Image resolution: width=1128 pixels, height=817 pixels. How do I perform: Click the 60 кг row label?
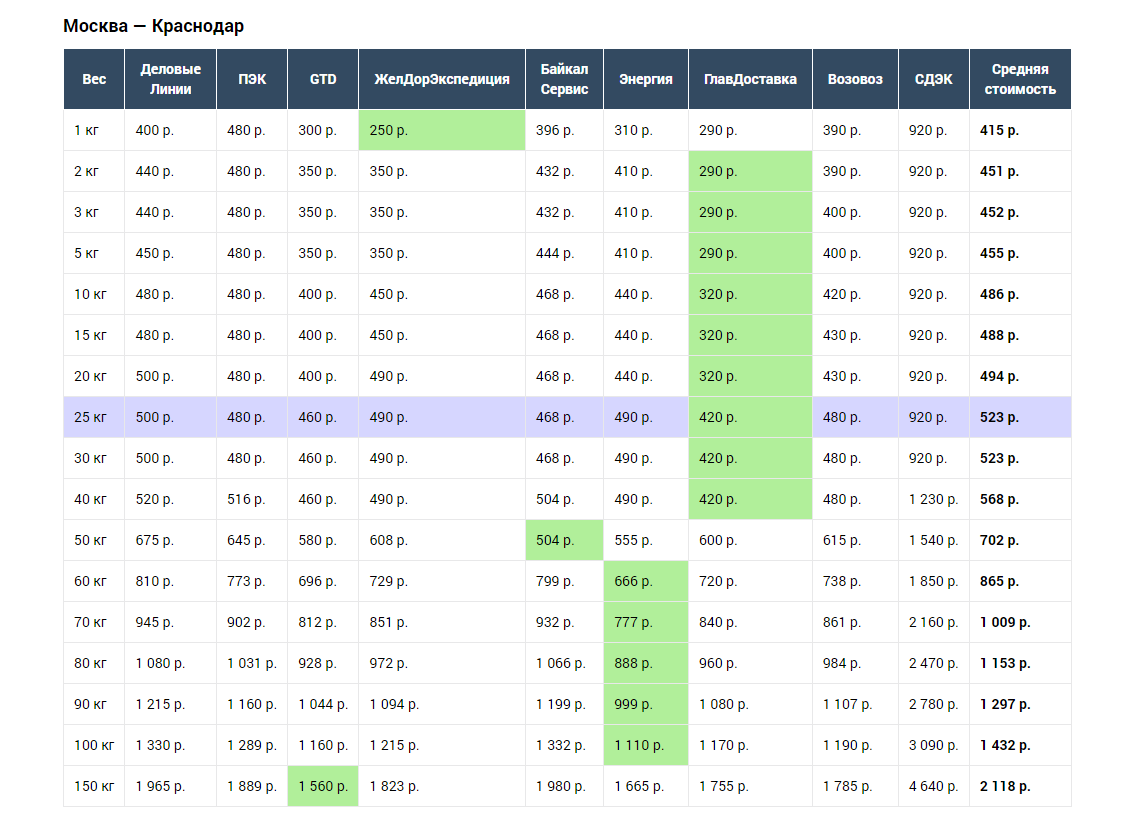point(90,581)
